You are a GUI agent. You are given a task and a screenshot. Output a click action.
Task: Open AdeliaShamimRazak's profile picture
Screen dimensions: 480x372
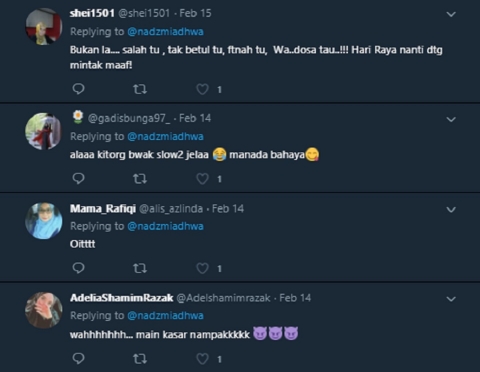[x=44, y=310]
